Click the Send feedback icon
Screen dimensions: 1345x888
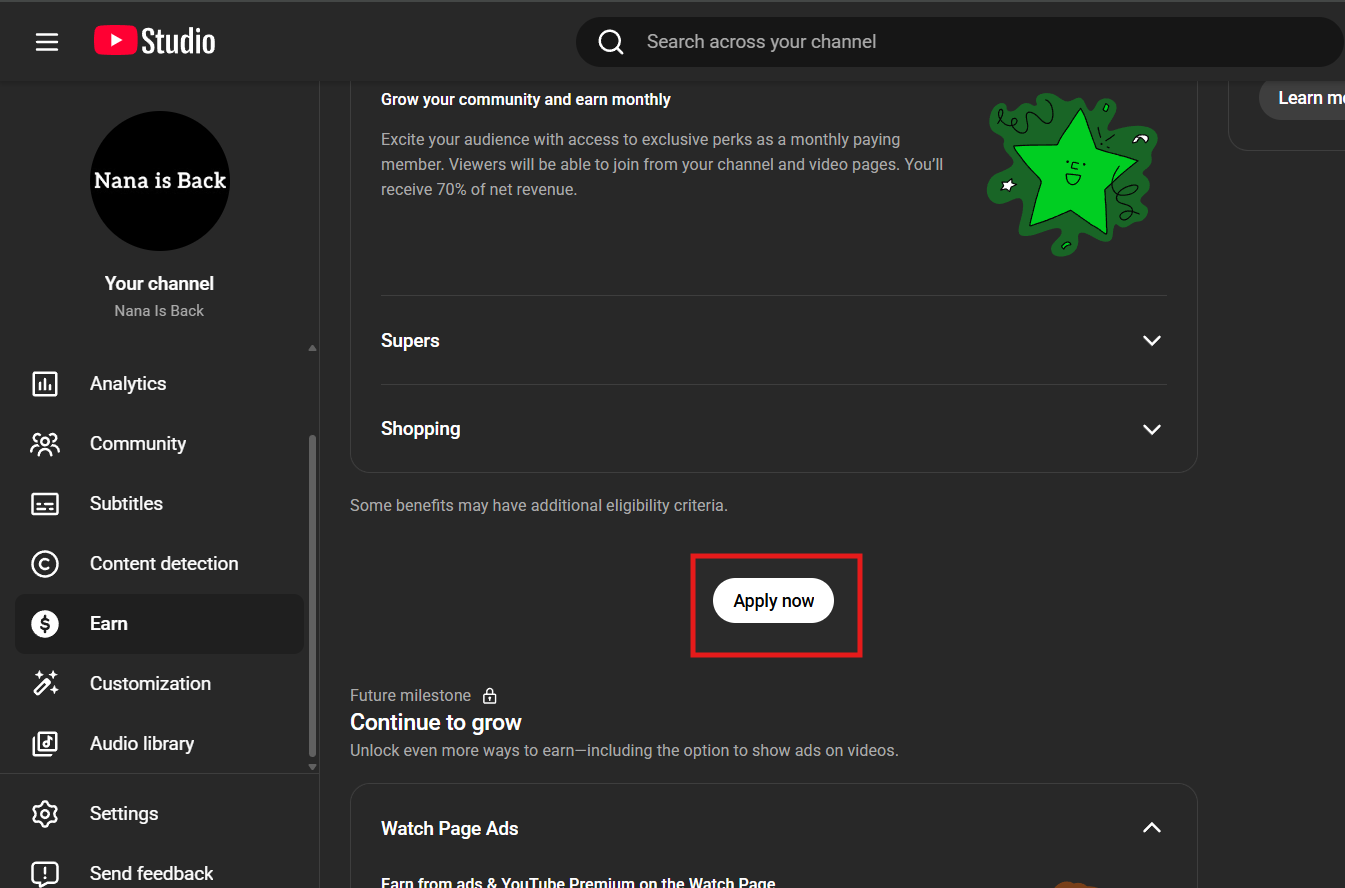point(45,873)
